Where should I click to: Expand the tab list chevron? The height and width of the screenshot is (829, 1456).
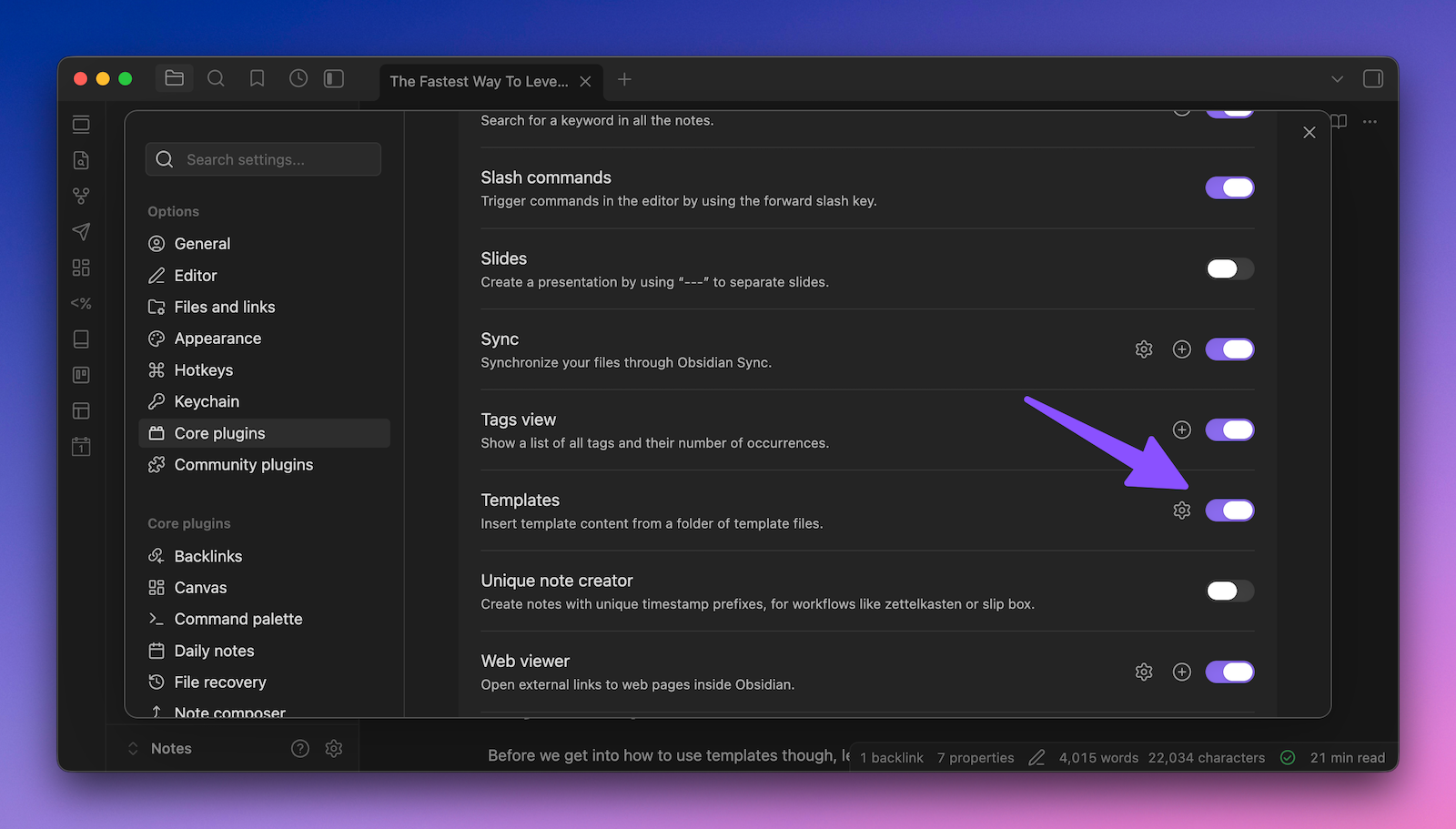[x=1337, y=79]
